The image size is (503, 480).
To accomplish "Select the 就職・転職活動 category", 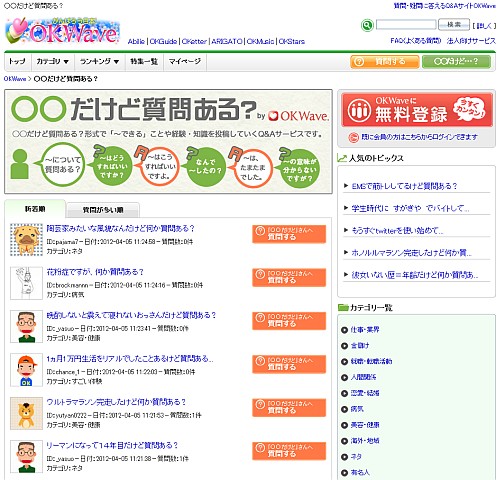I will pyautogui.click(x=371, y=361).
